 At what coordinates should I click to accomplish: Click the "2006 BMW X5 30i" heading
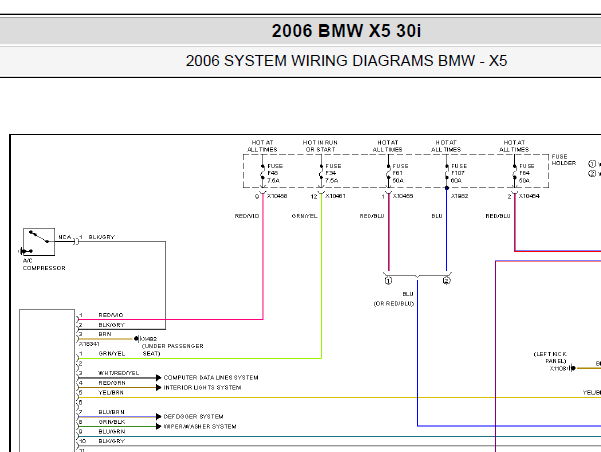point(346,31)
